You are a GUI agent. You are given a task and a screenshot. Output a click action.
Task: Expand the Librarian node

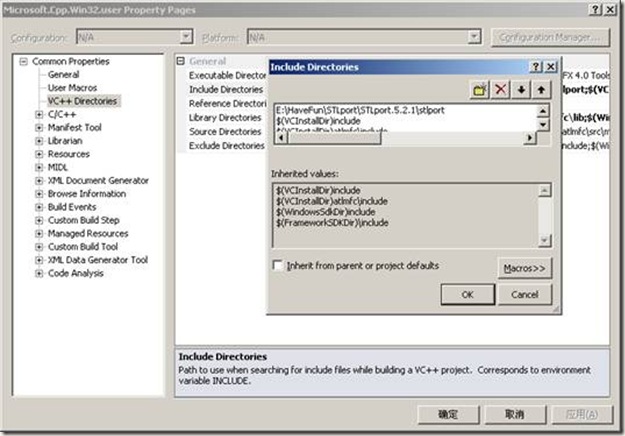(39, 141)
